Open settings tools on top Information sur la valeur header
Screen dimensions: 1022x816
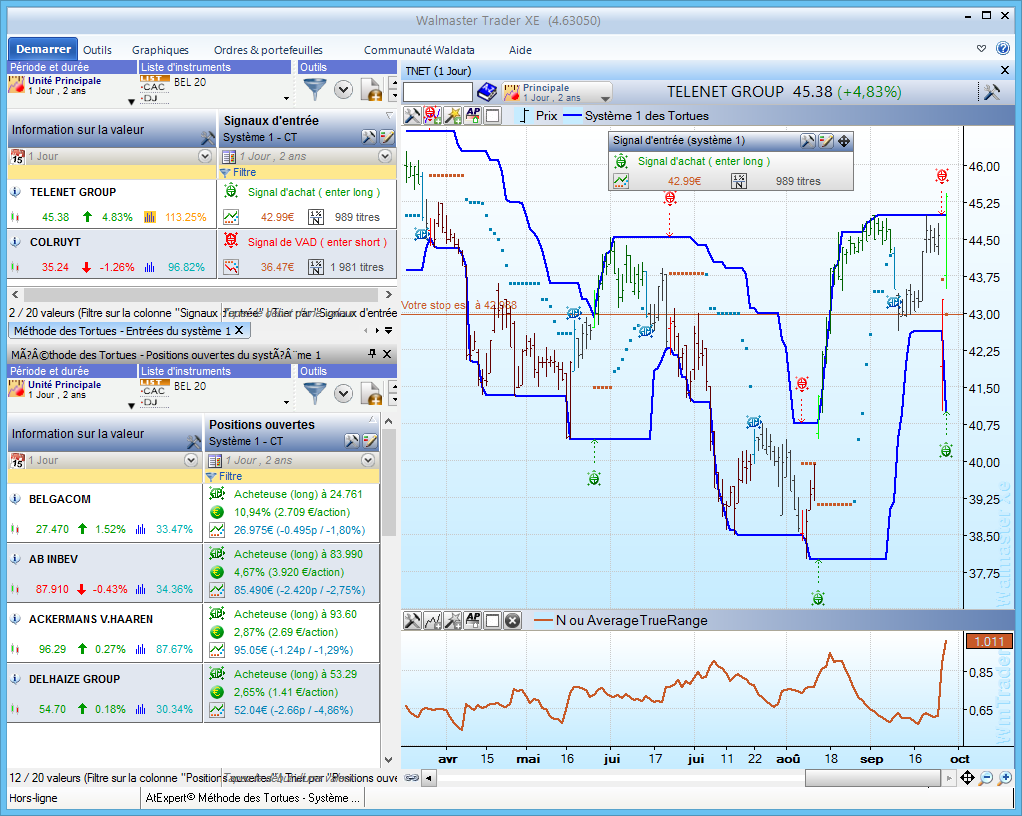pos(208,138)
